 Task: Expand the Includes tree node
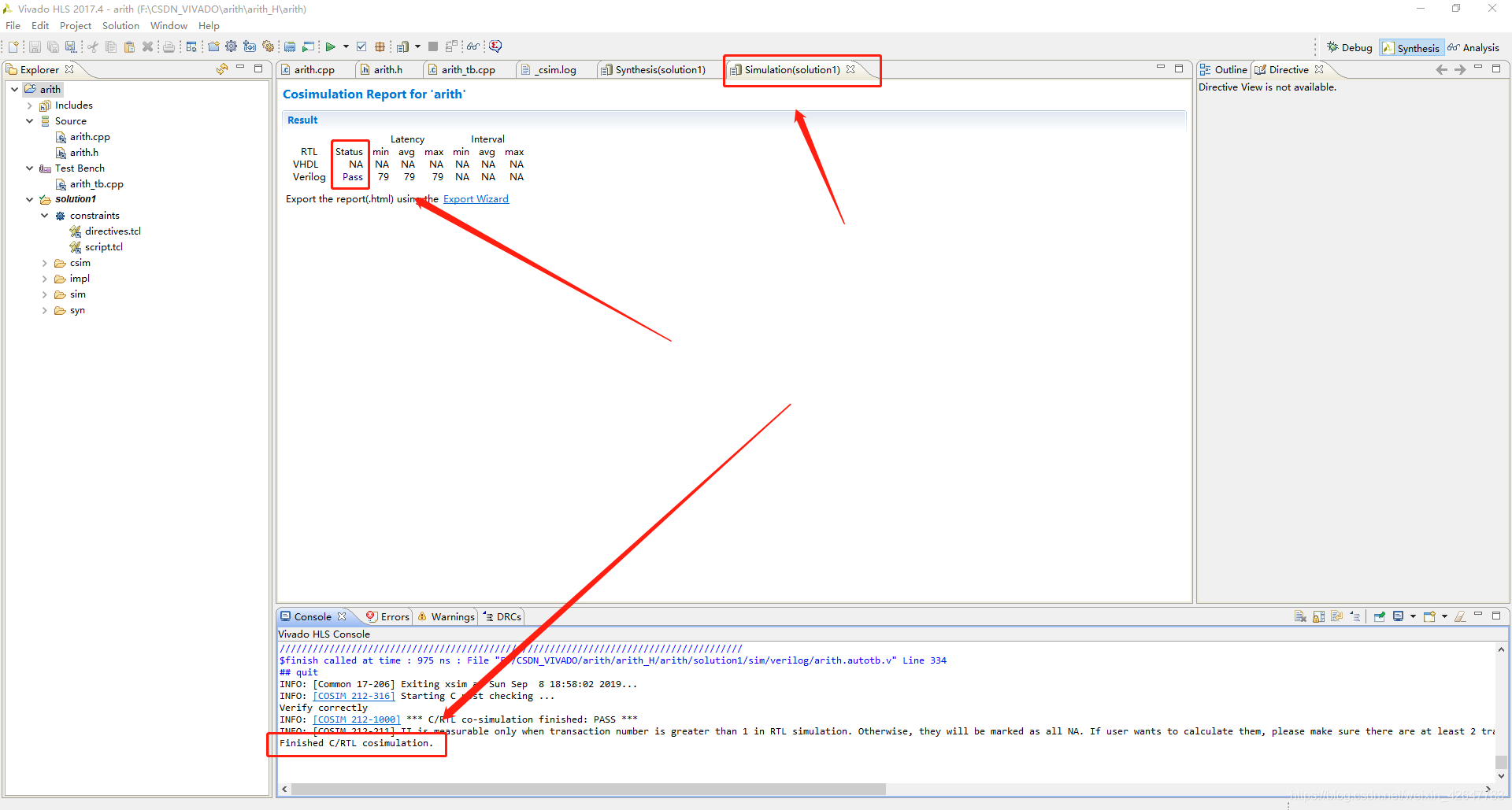click(29, 105)
